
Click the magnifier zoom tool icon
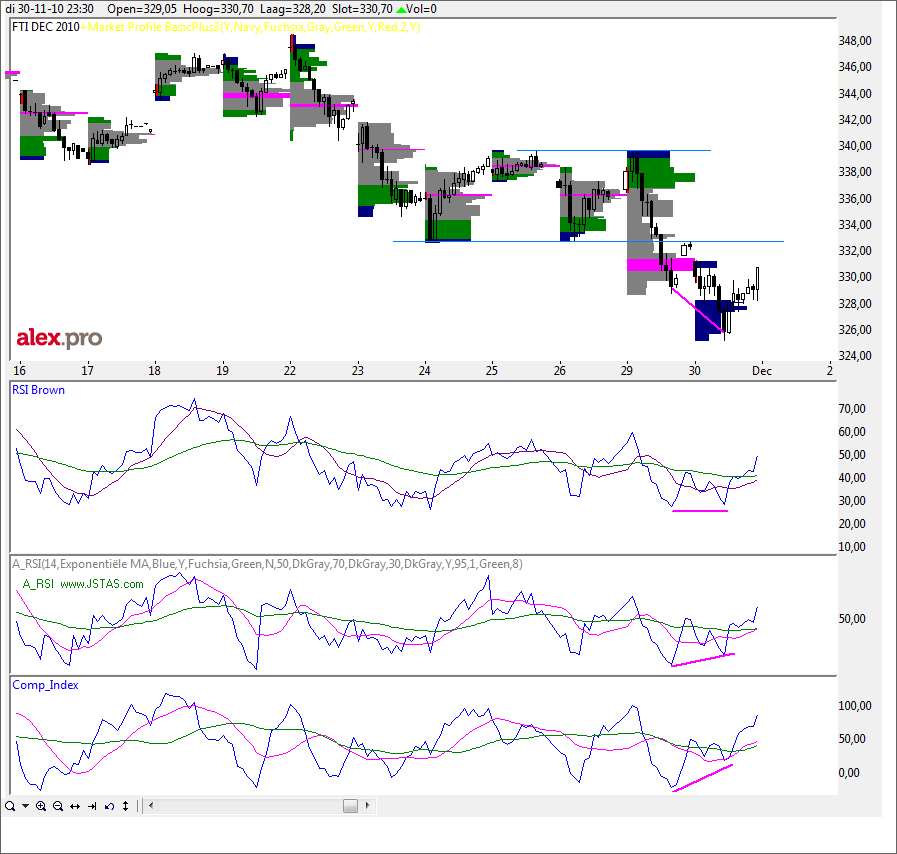9,806
